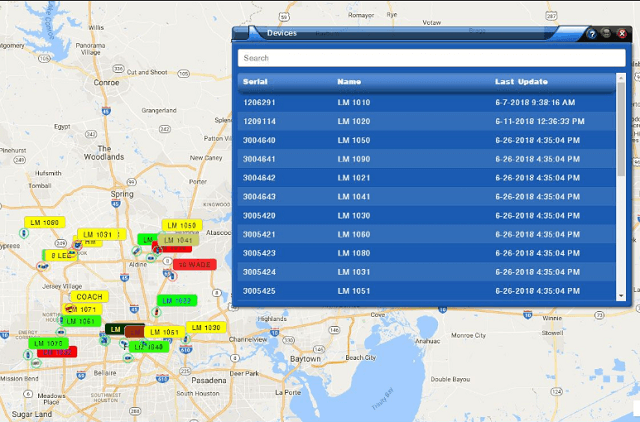Click the vehicle marker below WADE label
The height and width of the screenshot is (422, 640).
coord(172,276)
